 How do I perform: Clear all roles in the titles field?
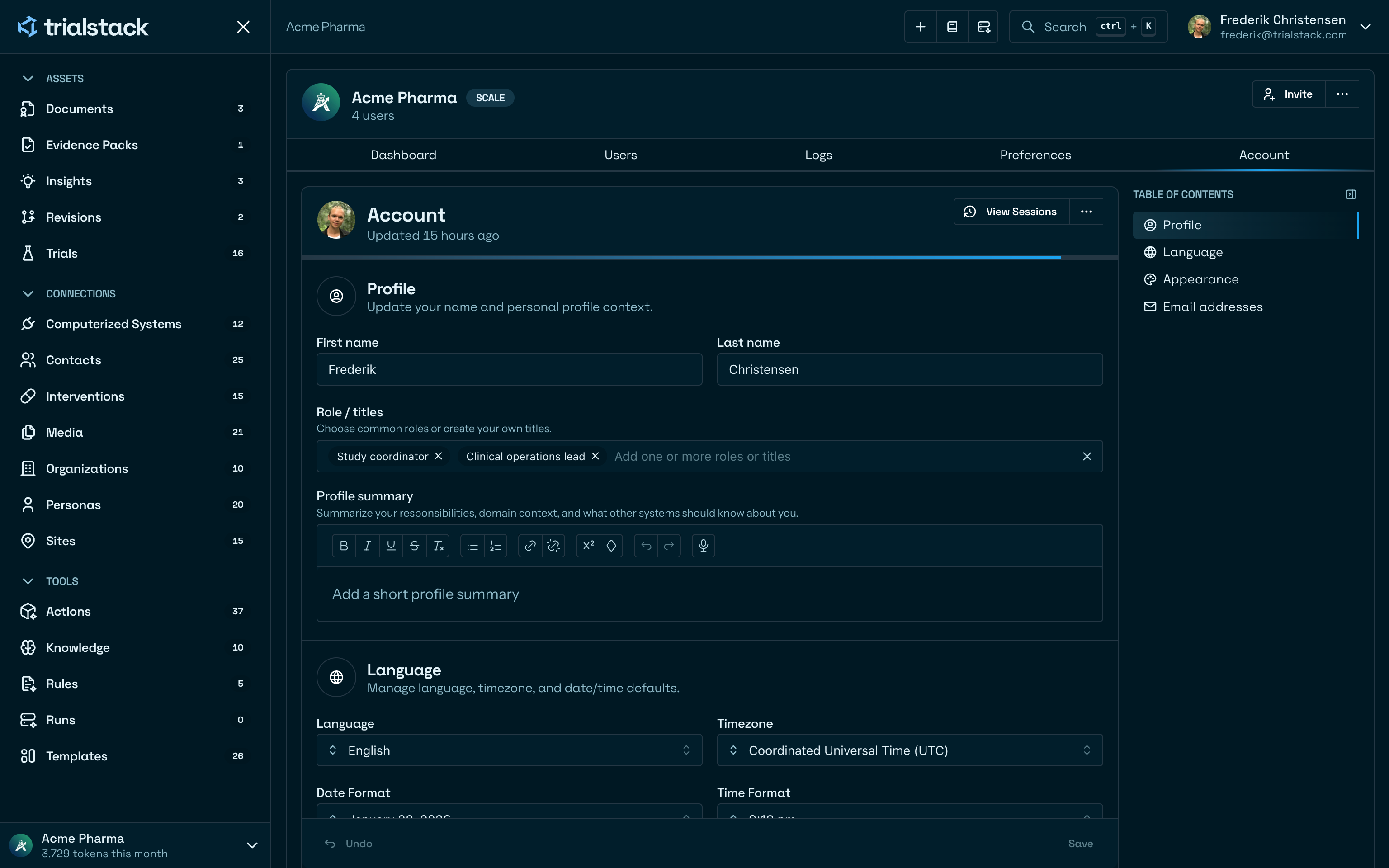pyautogui.click(x=1087, y=457)
